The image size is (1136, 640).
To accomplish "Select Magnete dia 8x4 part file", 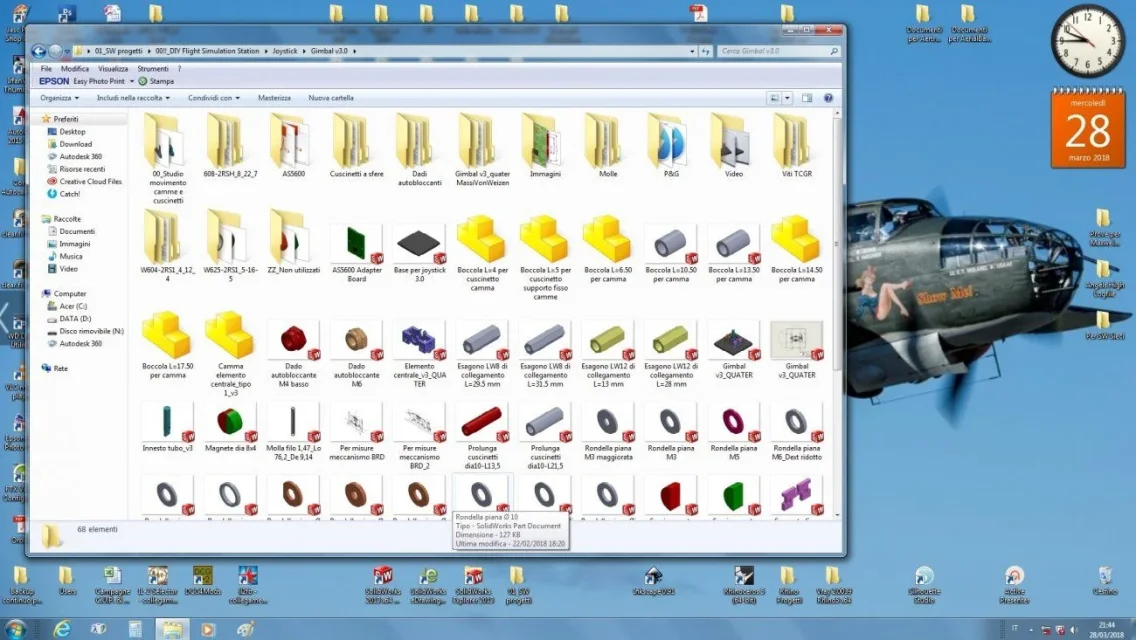I will pyautogui.click(x=230, y=428).
